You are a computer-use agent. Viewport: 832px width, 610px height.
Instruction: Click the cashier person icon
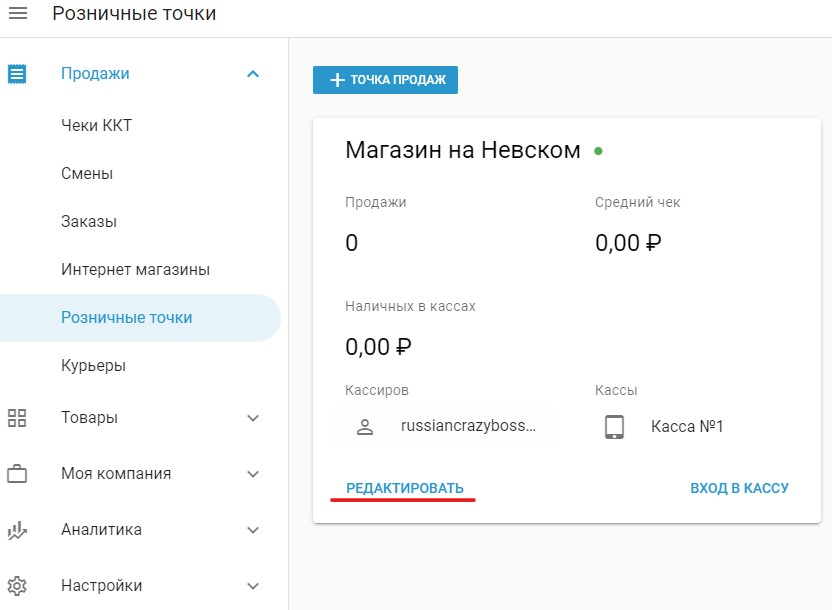click(365, 426)
